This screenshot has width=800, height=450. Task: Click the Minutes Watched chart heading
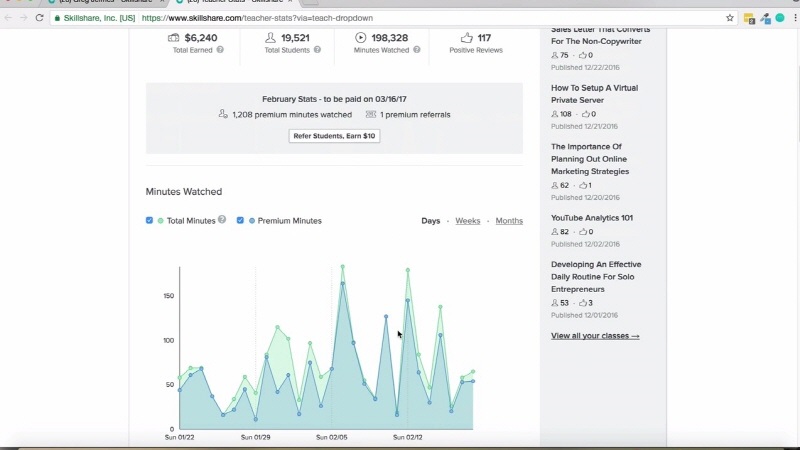click(x=184, y=192)
